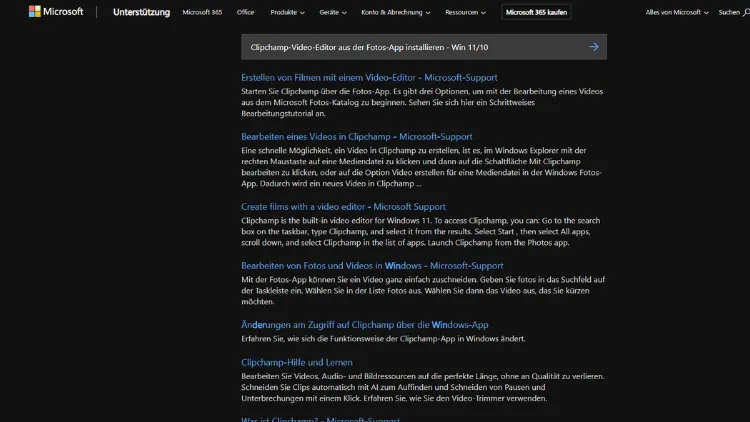Open 'Create films with a video editor' result
Viewport: 750px width, 422px height.
pos(343,207)
